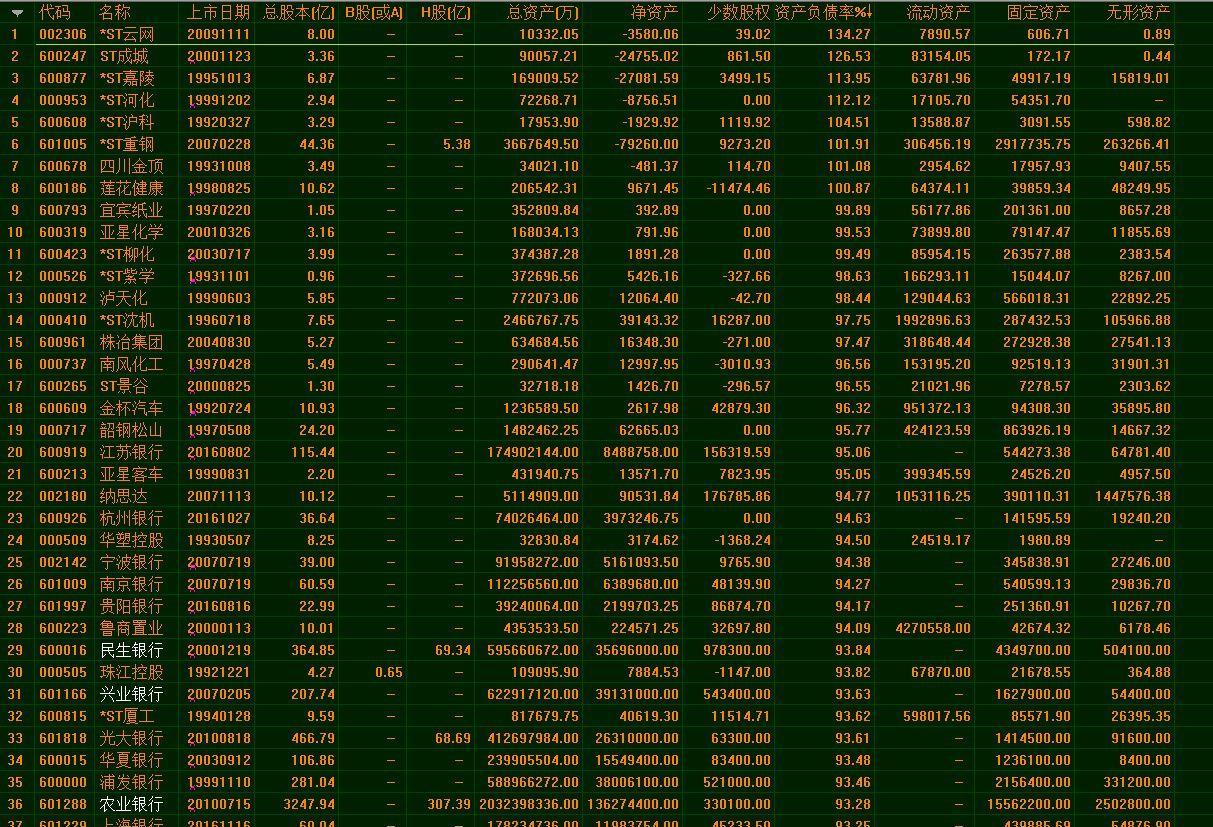The width and height of the screenshot is (1213, 827).
Task: Click the 无形资产 column header
Action: pos(1138,12)
